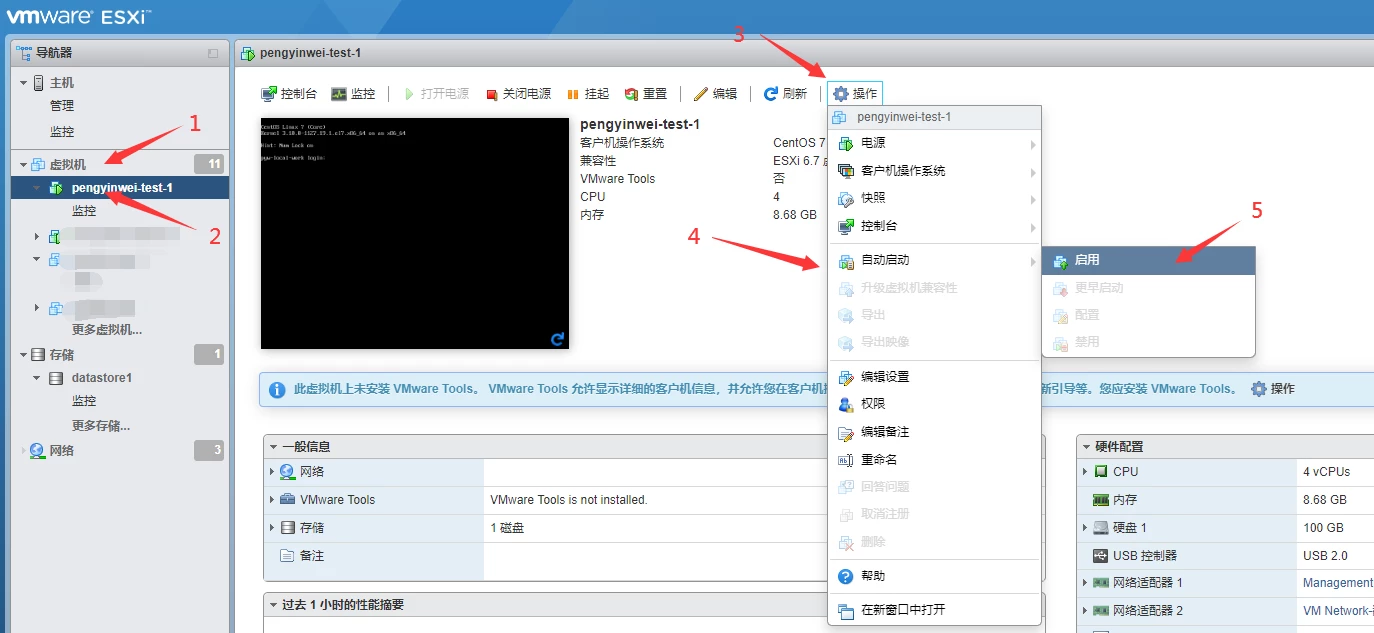Screen dimensions: 1374x633
Task: Choose 编辑设置 edit settings from the menu
Action: pos(935,377)
